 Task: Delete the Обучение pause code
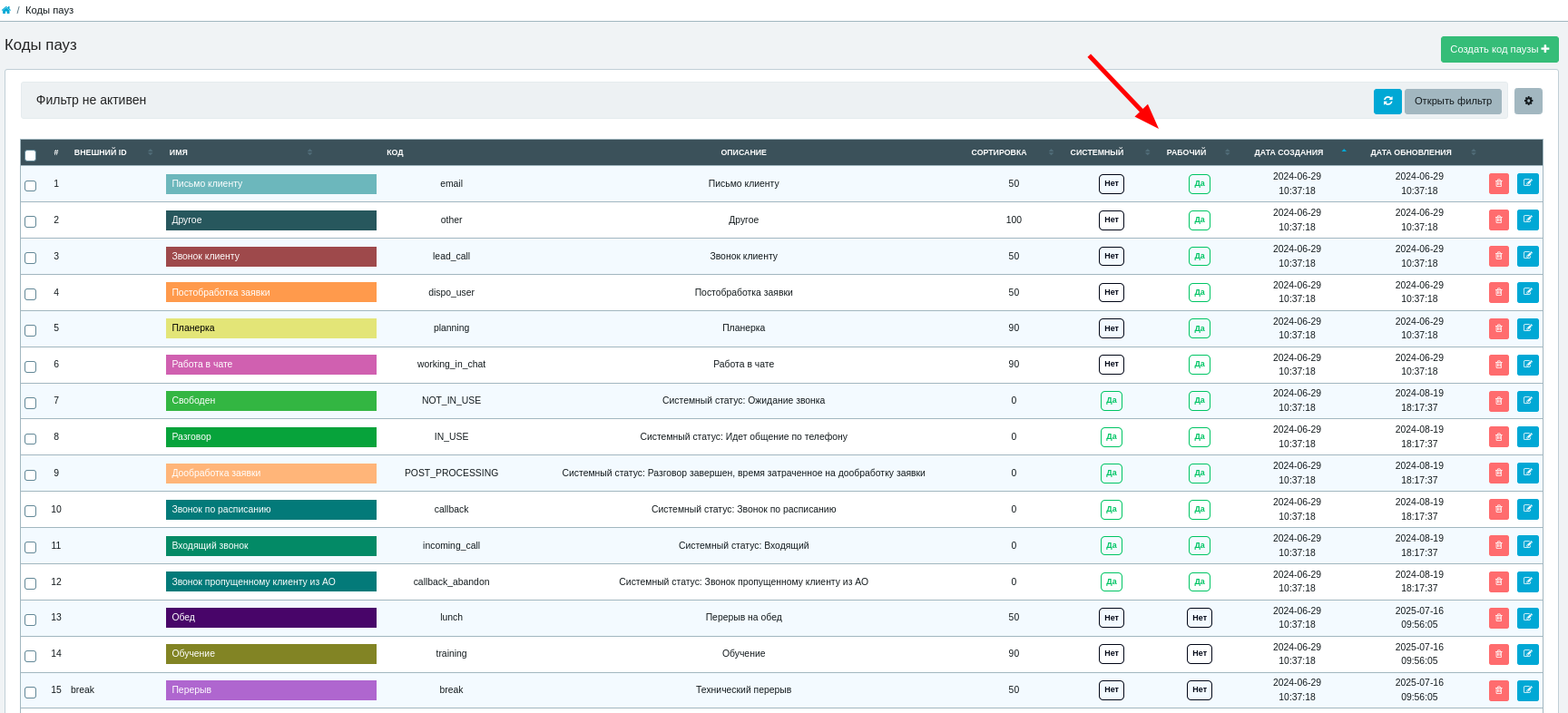tap(1499, 654)
